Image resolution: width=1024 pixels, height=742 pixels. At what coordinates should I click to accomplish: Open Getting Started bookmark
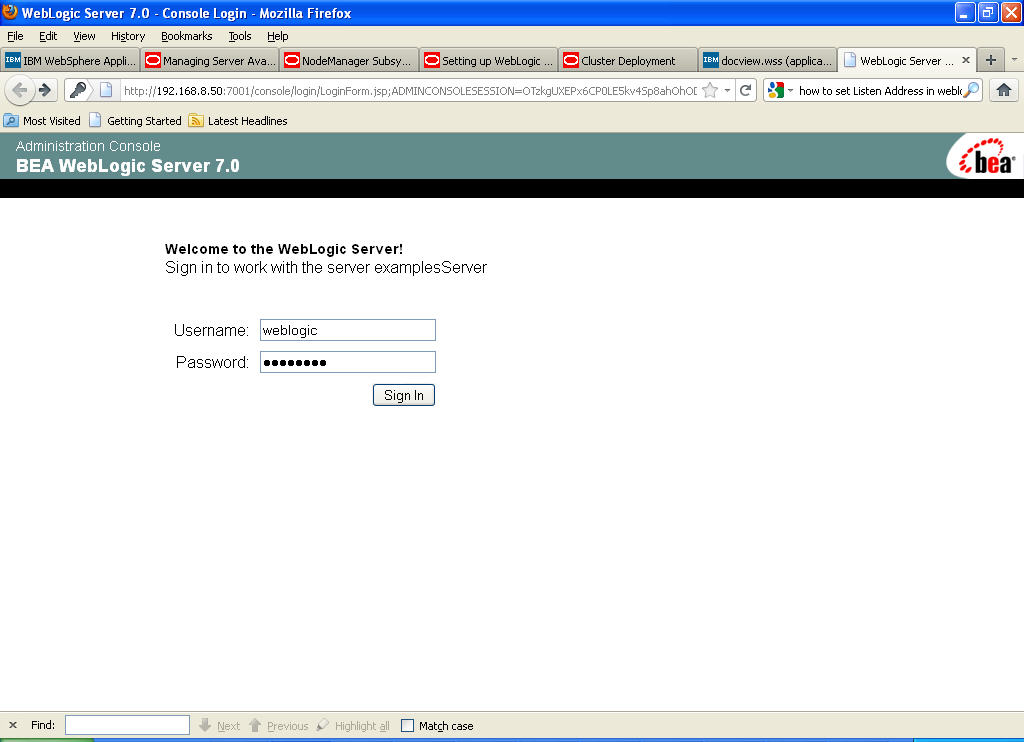136,121
